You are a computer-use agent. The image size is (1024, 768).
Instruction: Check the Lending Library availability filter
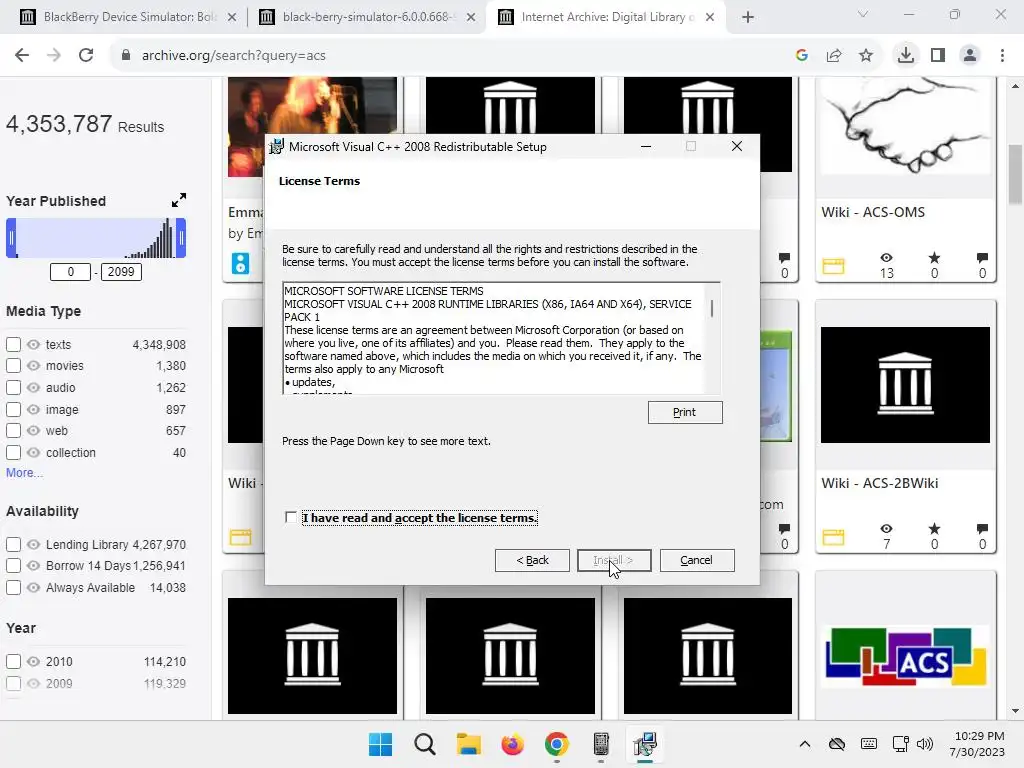(x=13, y=544)
